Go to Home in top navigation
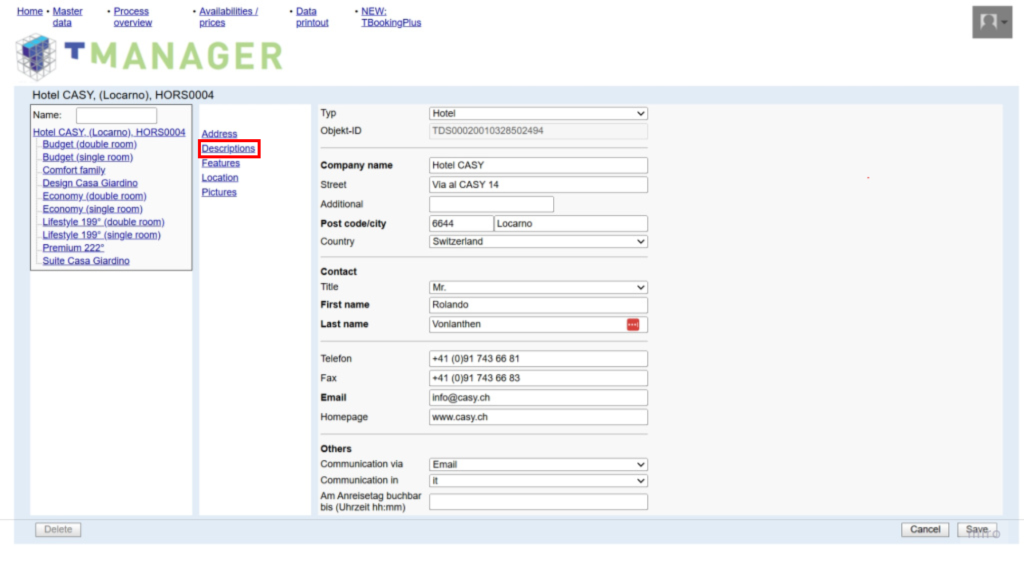1024x562 pixels. (29, 11)
